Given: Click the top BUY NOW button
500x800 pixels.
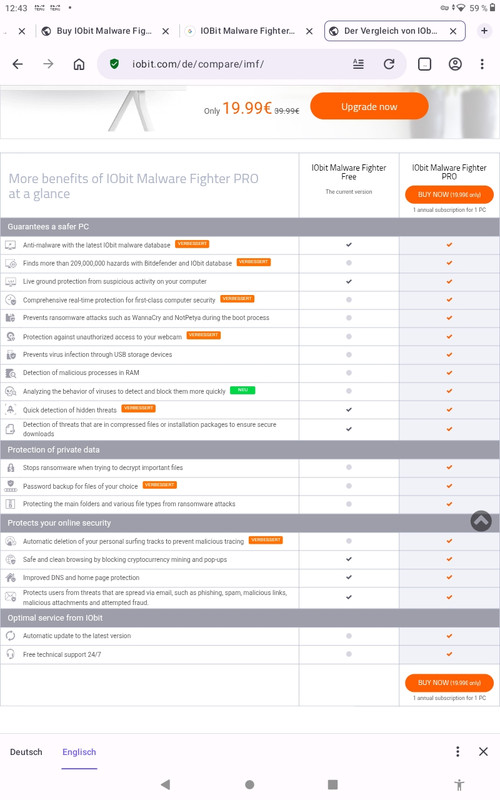Looking at the screenshot, I should (x=449, y=194).
